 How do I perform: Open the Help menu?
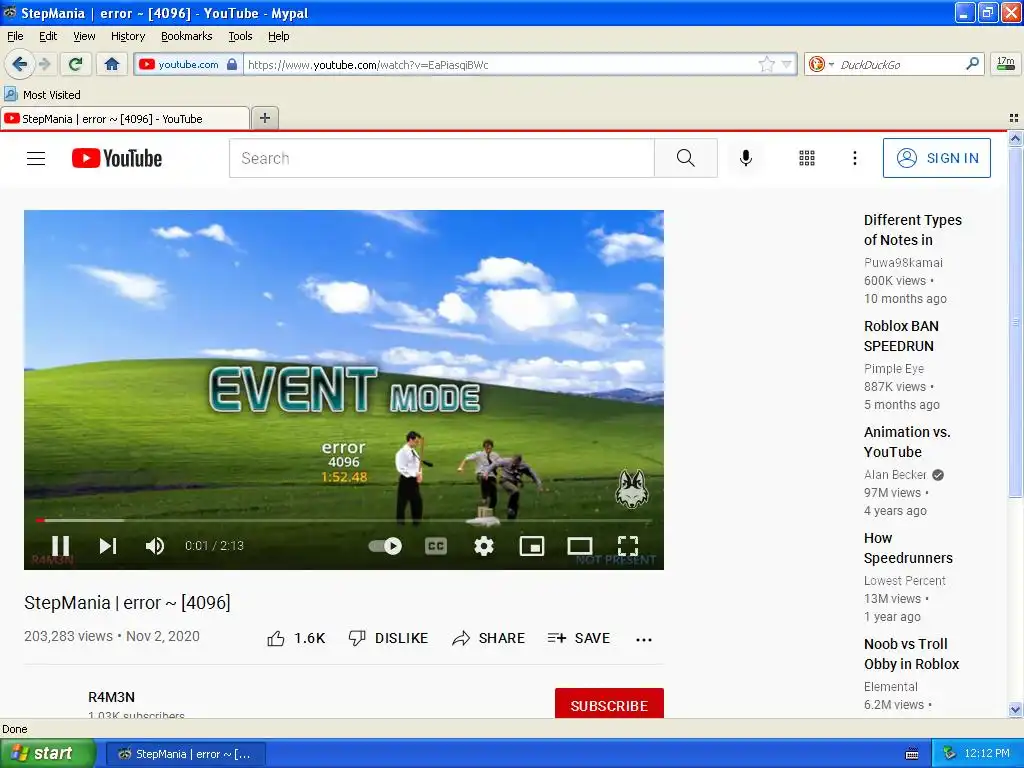[279, 36]
